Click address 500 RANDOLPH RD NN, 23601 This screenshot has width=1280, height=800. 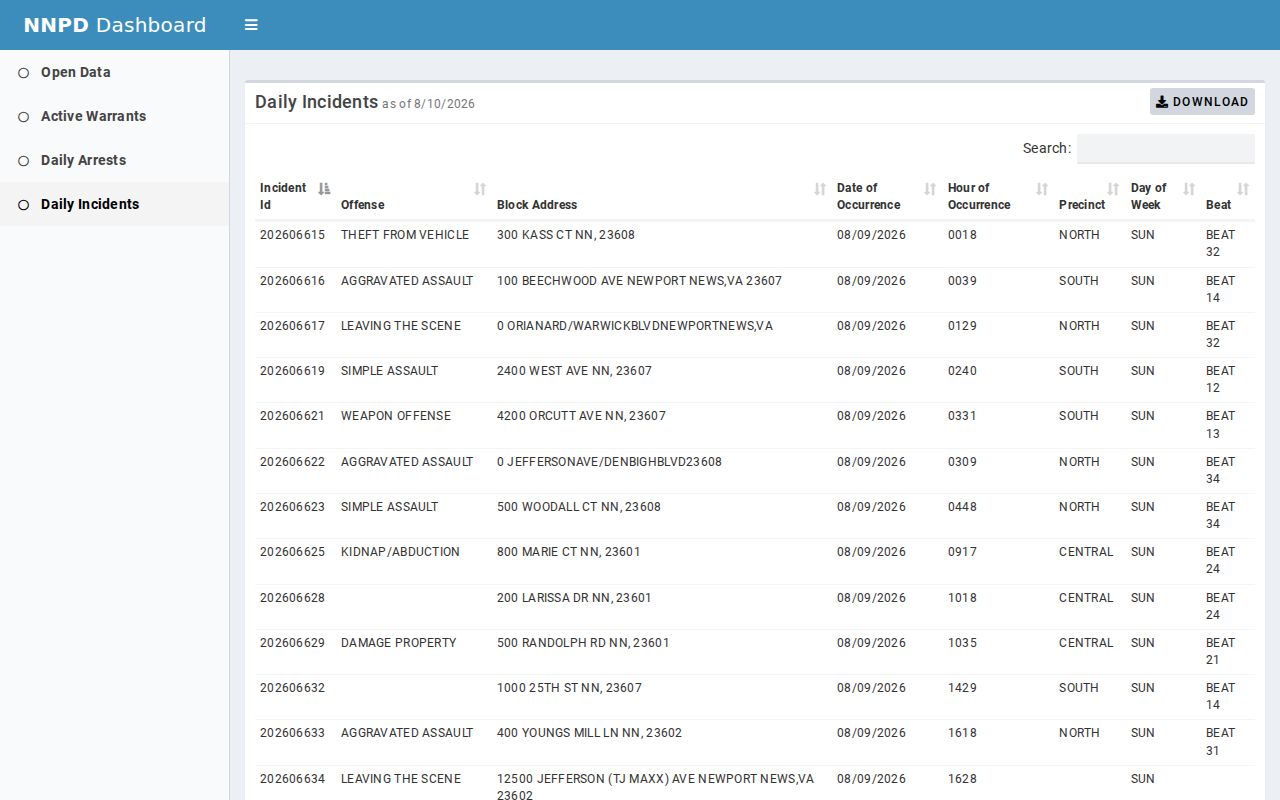(583, 643)
